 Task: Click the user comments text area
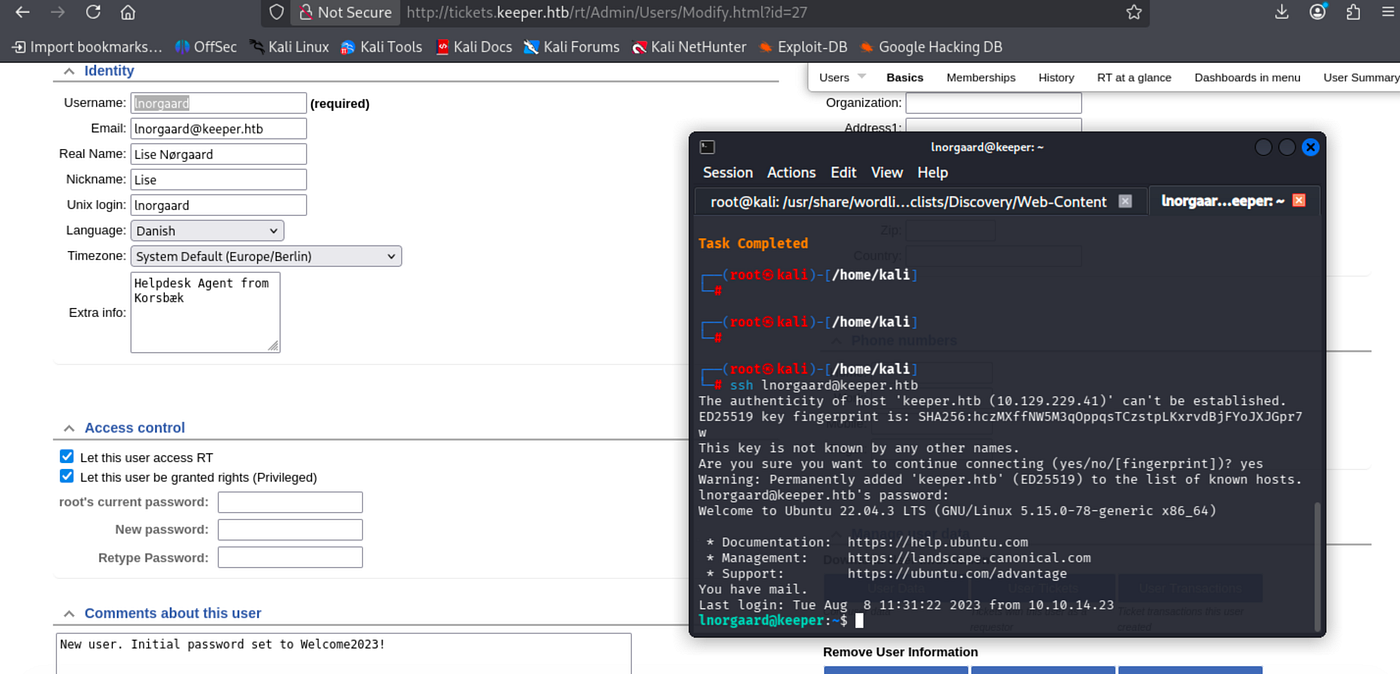pos(344,653)
